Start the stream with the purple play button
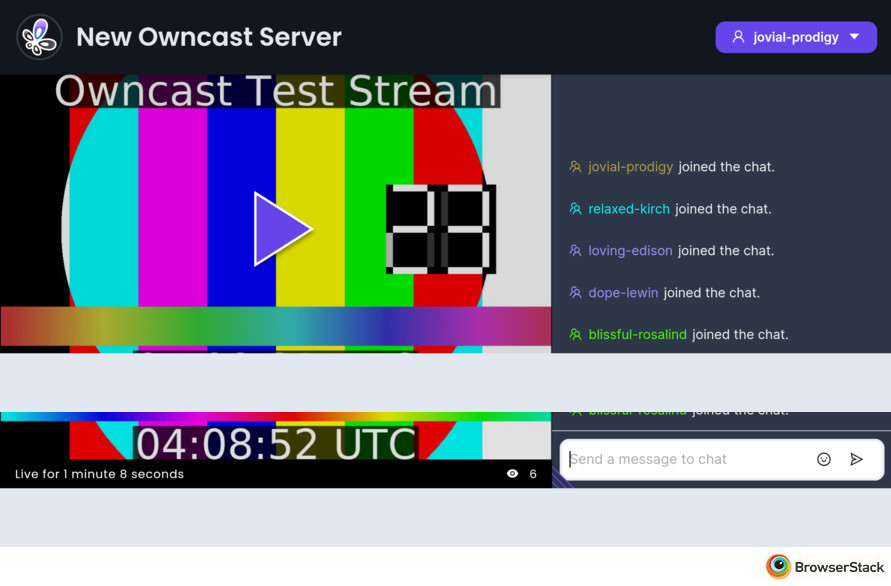Viewport: 891px width, 586px height. point(282,228)
